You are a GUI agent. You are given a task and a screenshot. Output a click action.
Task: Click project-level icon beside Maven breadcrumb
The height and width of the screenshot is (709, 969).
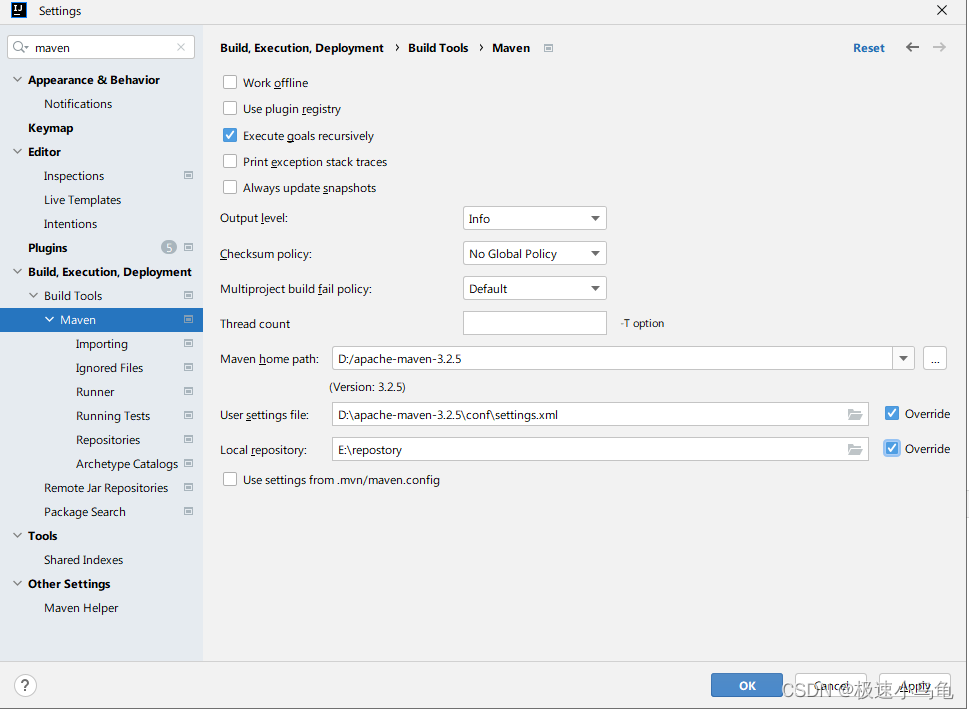(x=548, y=48)
